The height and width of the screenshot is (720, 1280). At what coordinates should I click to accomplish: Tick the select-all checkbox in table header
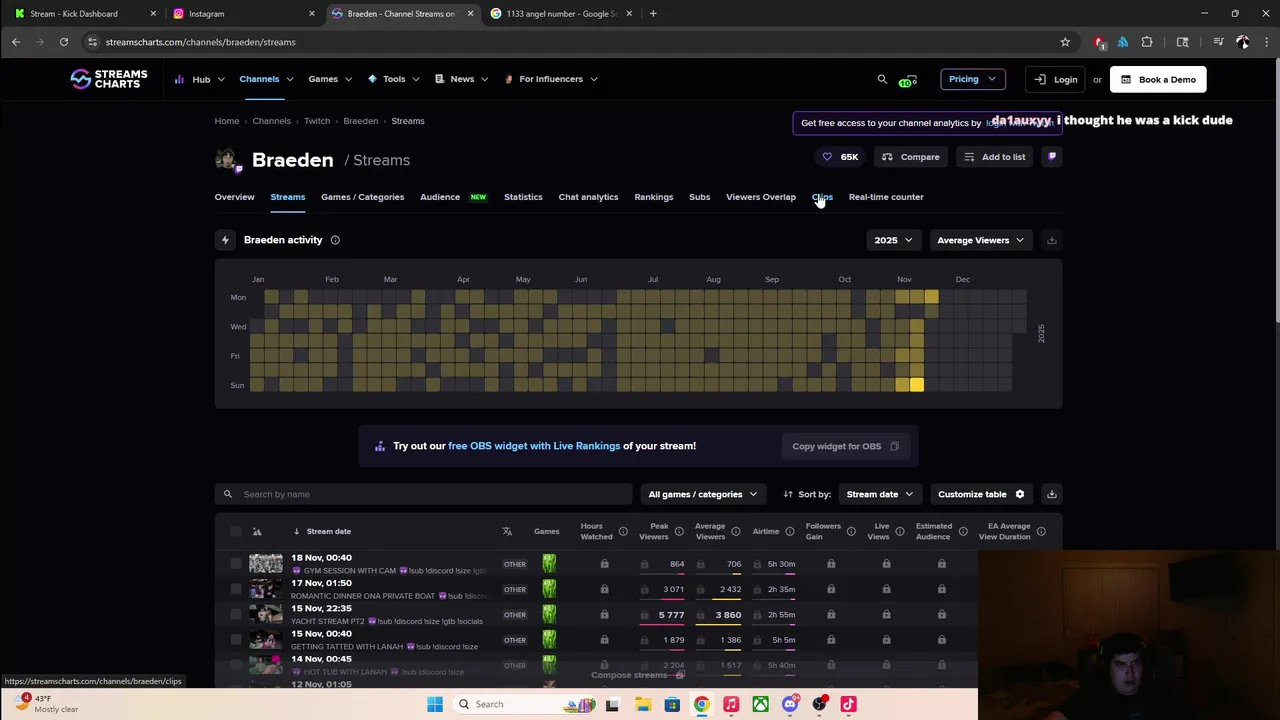pos(236,531)
